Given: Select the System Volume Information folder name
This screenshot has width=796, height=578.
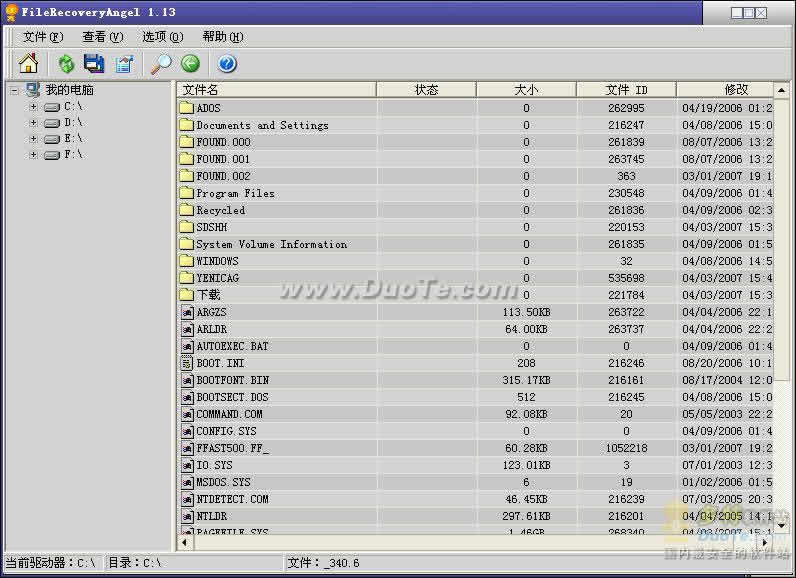Looking at the screenshot, I should click(272, 244).
